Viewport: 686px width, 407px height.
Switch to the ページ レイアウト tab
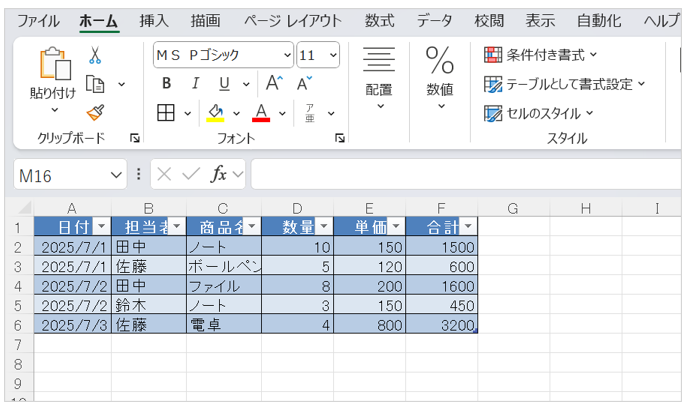tap(292, 21)
